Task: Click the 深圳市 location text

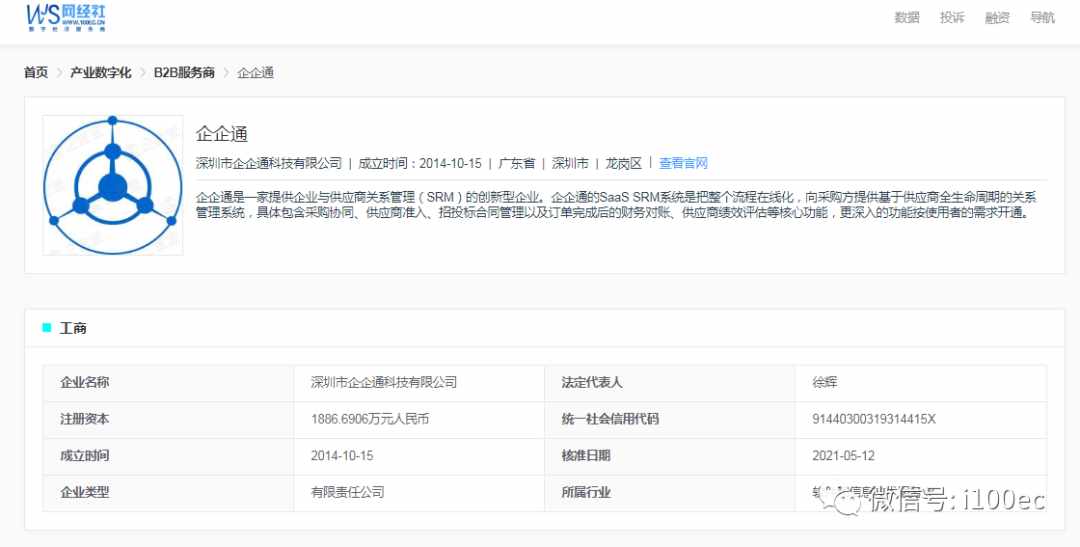Action: click(570, 163)
